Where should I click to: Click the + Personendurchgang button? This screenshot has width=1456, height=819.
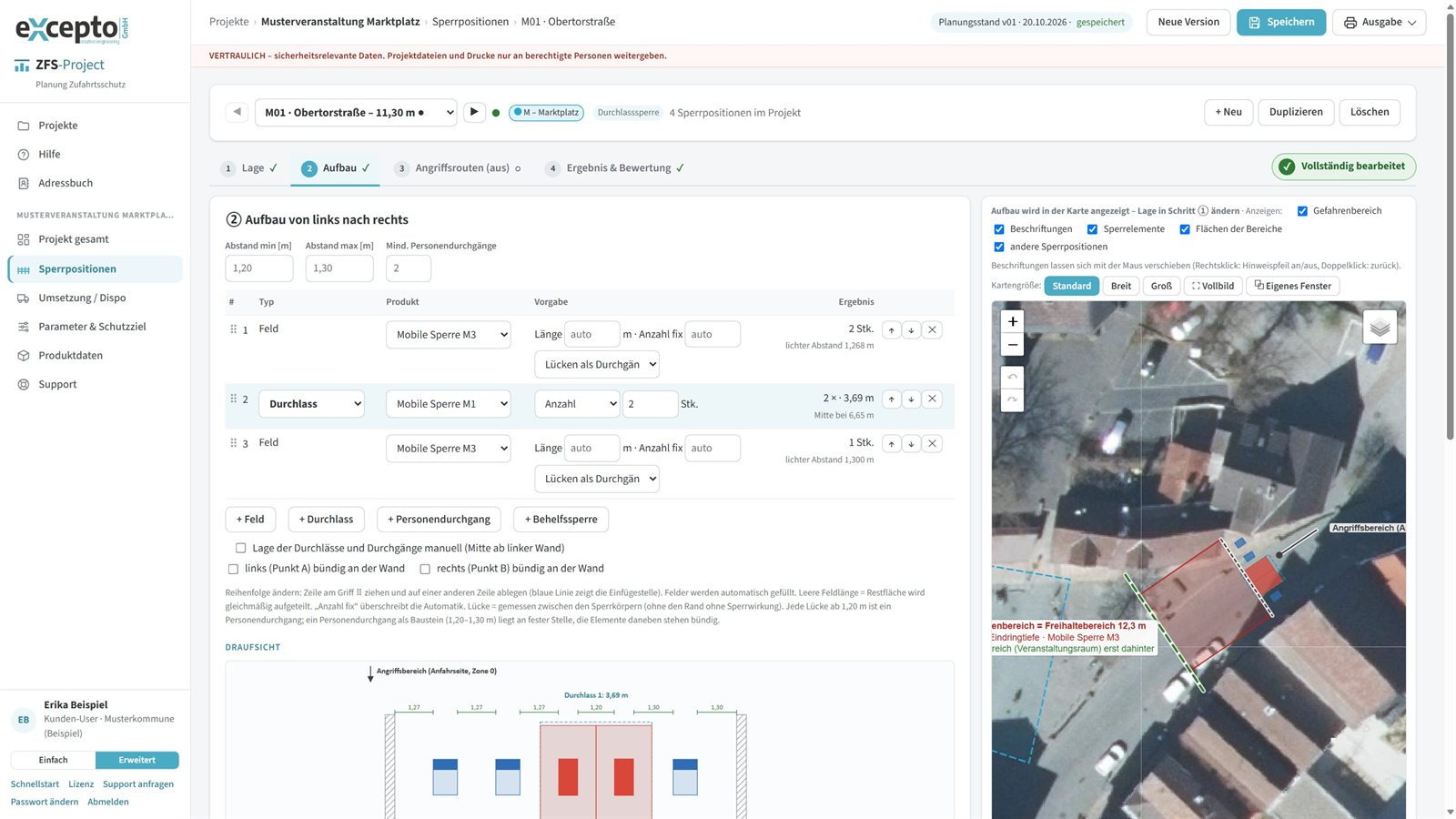(439, 520)
